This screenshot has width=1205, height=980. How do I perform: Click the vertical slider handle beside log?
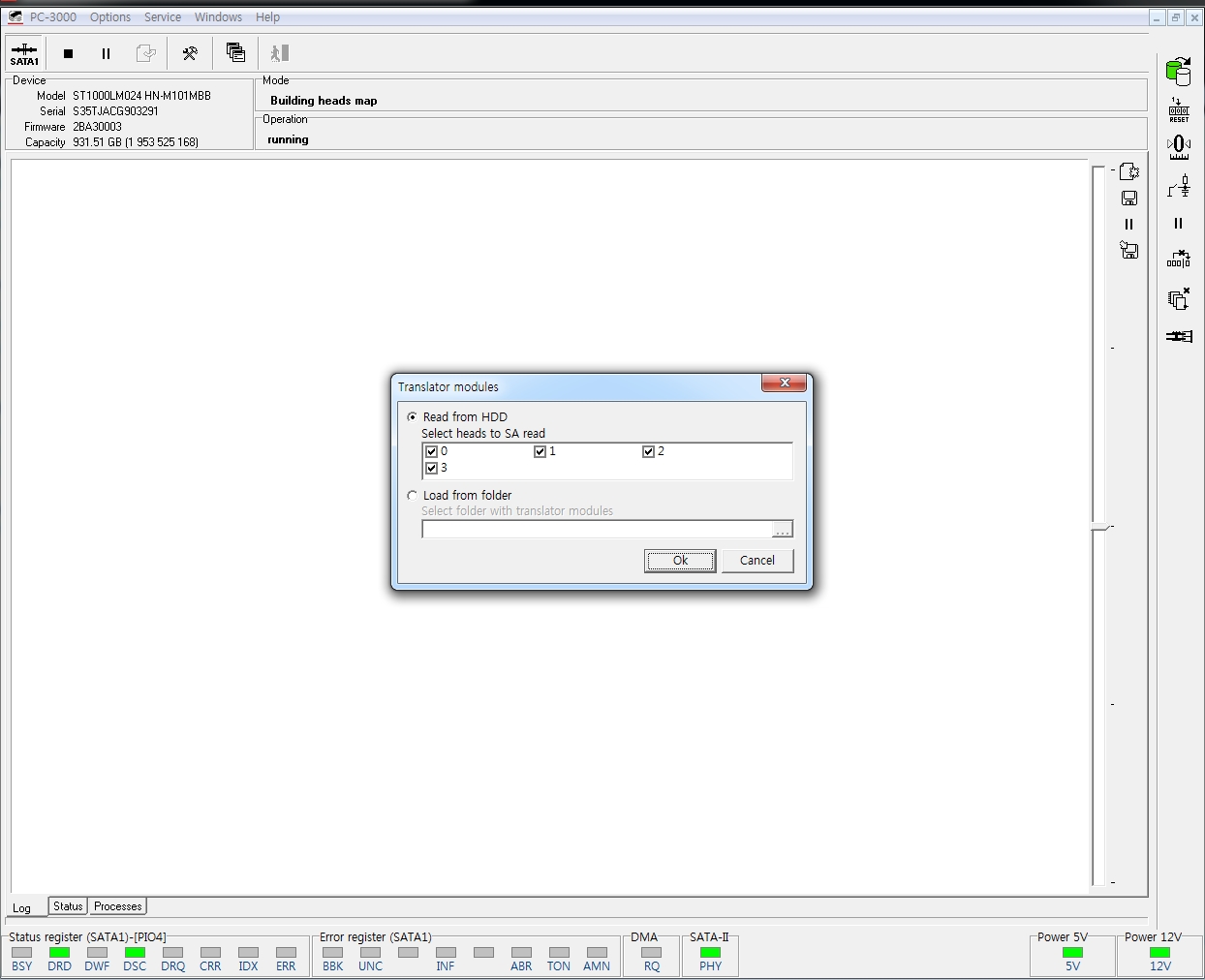1099,527
